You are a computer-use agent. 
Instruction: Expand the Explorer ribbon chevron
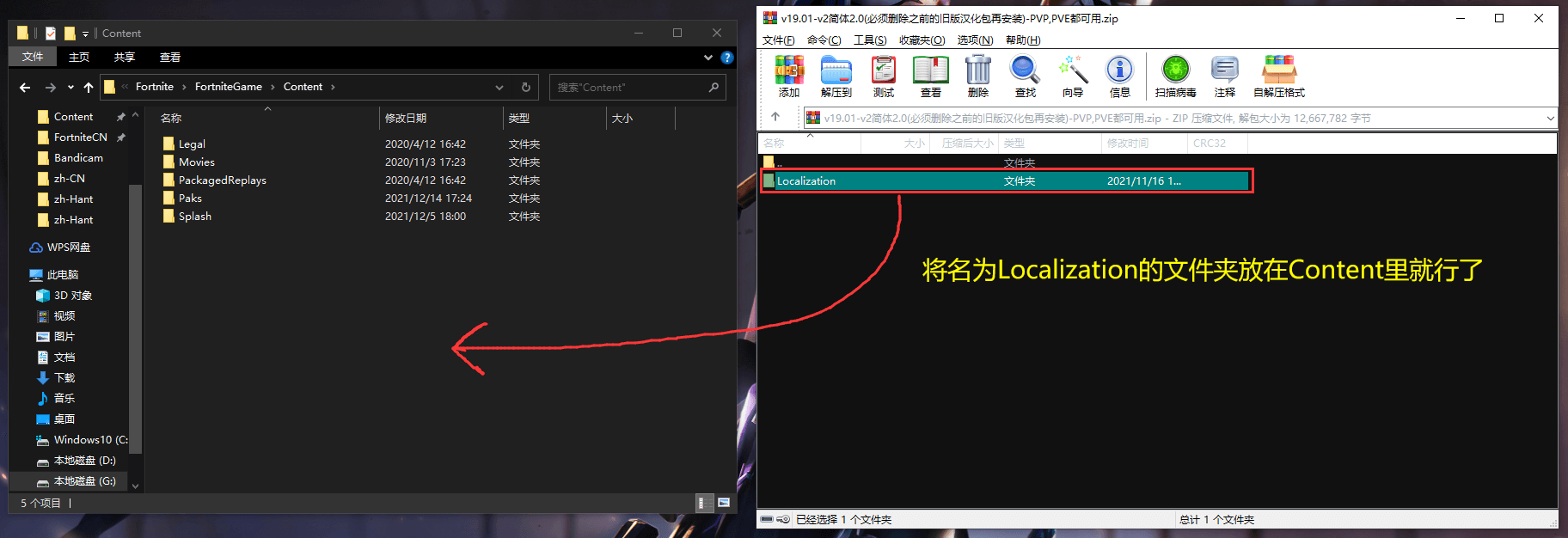pos(708,58)
